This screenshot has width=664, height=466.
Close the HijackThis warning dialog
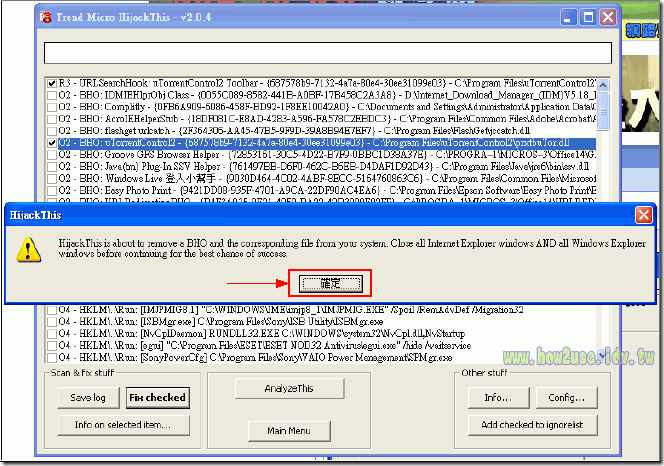coord(643,215)
